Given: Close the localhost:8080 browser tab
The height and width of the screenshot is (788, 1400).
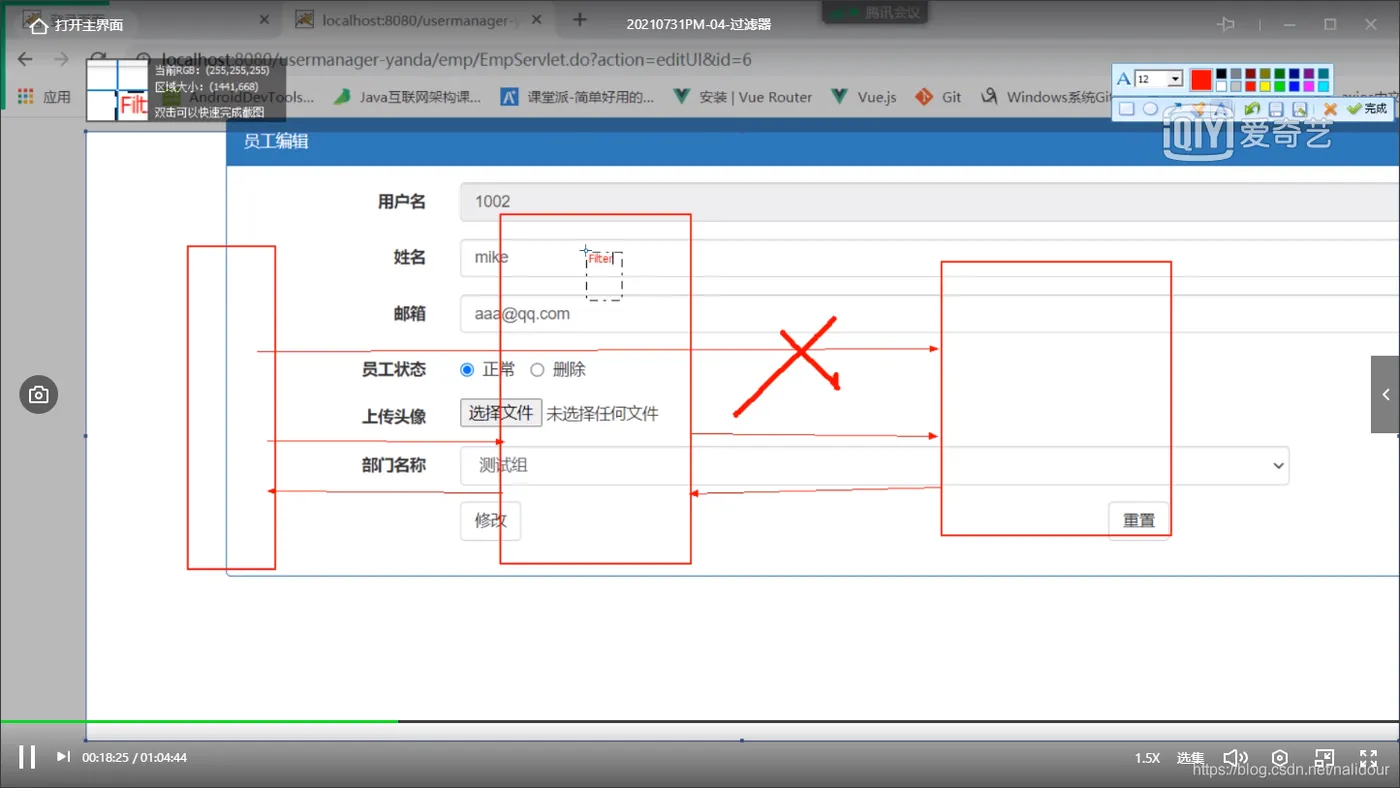Looking at the screenshot, I should click(x=536, y=20).
